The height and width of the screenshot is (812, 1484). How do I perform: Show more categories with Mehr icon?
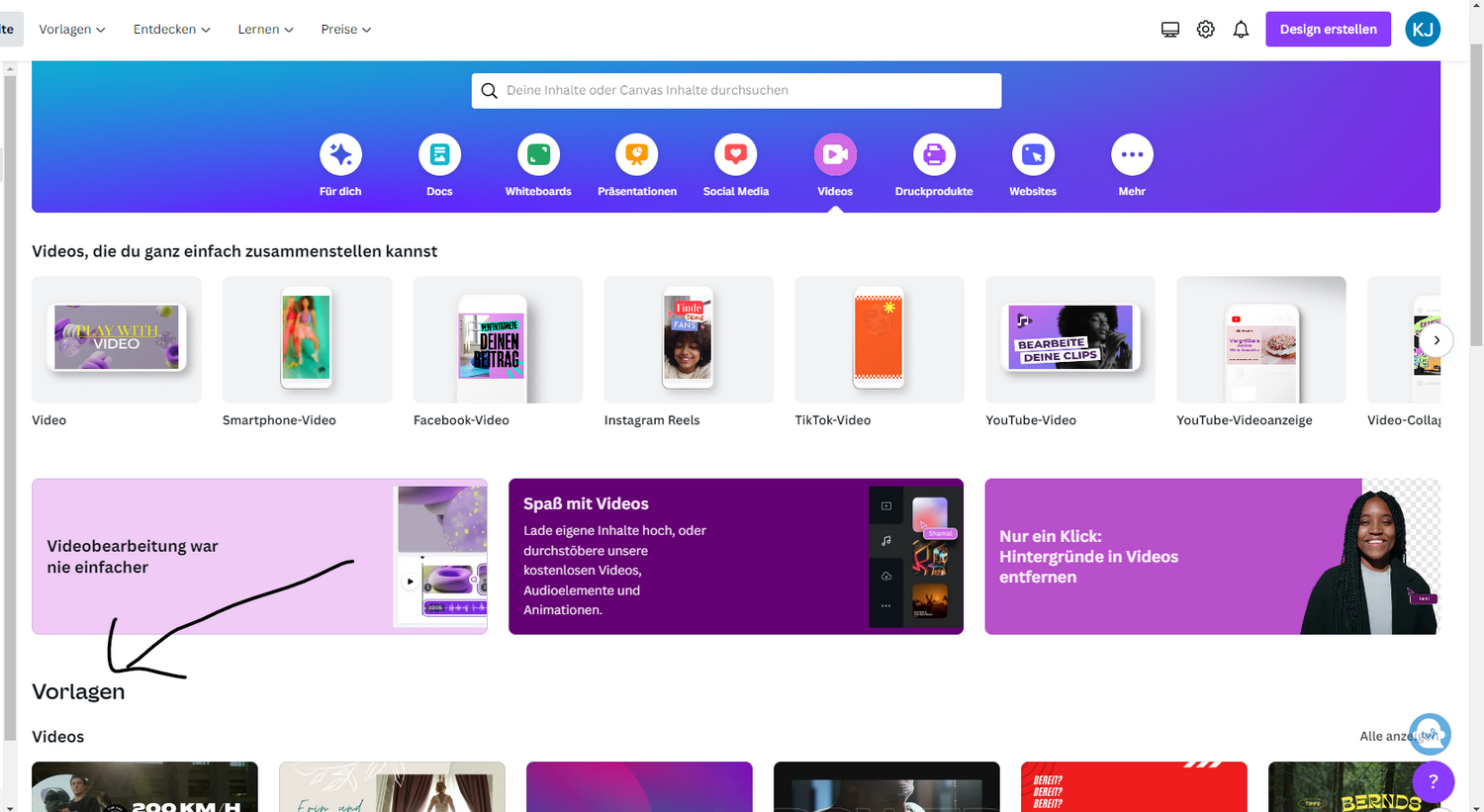tap(1132, 155)
